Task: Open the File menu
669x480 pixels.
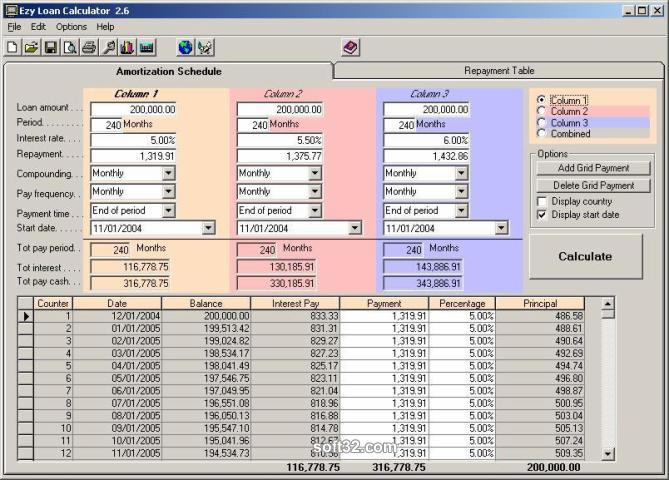Action: [x=14, y=27]
